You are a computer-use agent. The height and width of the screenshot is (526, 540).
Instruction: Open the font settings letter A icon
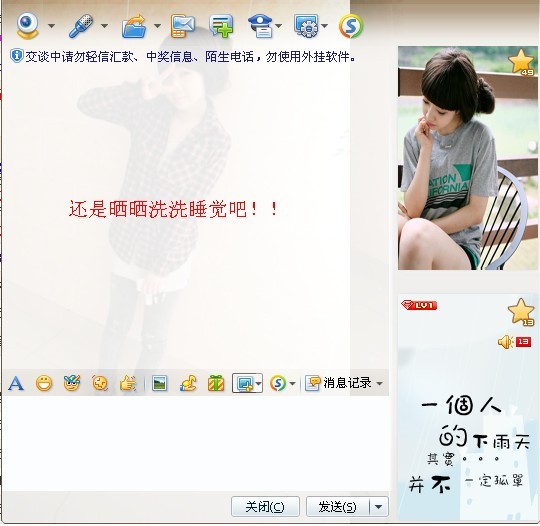point(16,383)
